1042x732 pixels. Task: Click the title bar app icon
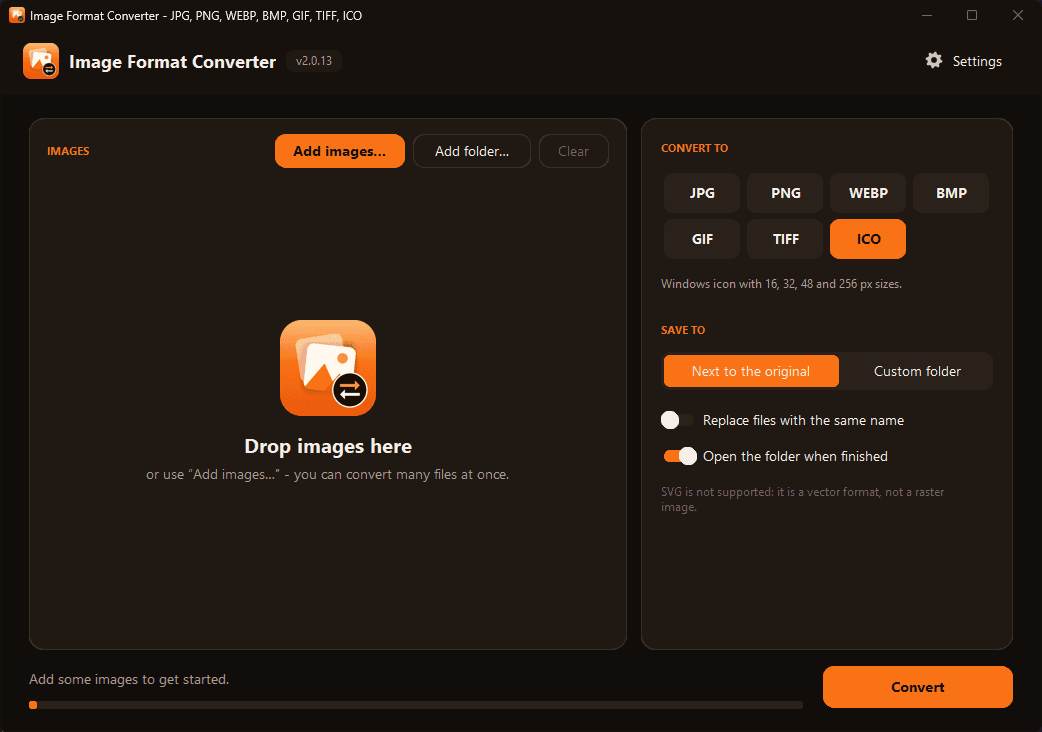tap(17, 15)
